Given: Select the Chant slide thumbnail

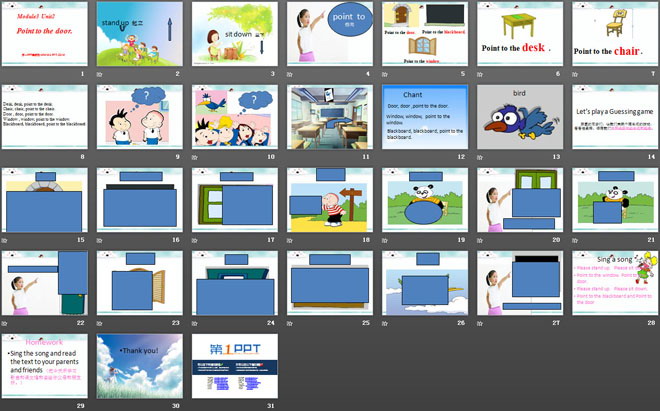Looking at the screenshot, I should pyautogui.click(x=425, y=116).
